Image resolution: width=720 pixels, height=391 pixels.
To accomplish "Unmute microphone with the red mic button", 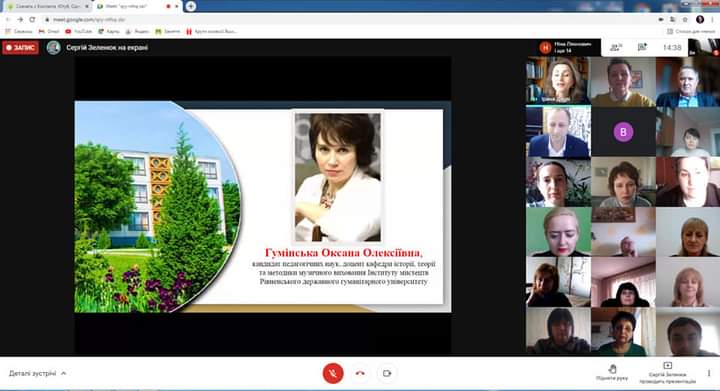I will tap(333, 374).
